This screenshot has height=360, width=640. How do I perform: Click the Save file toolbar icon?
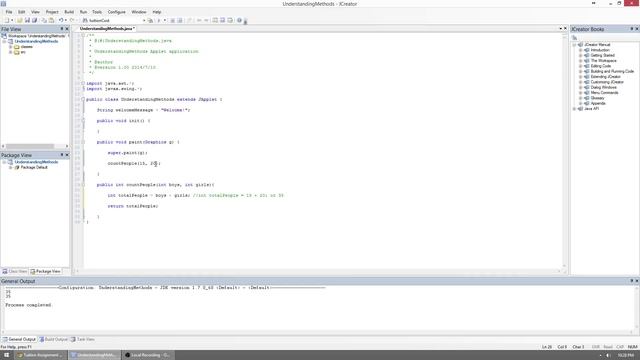(x=27, y=20)
